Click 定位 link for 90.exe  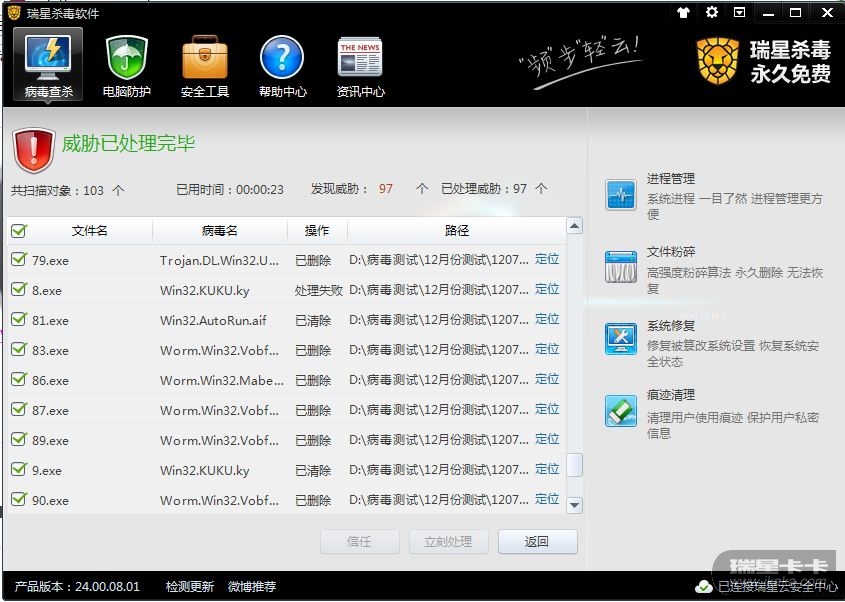click(x=547, y=499)
